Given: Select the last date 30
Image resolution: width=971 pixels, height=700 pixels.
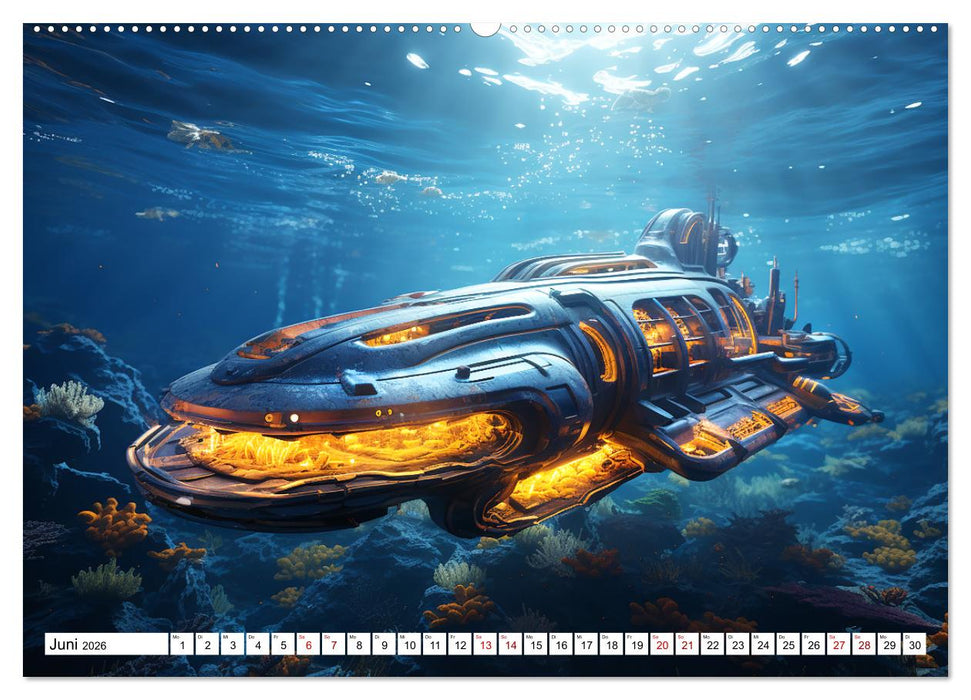Looking at the screenshot, I should (913, 647).
